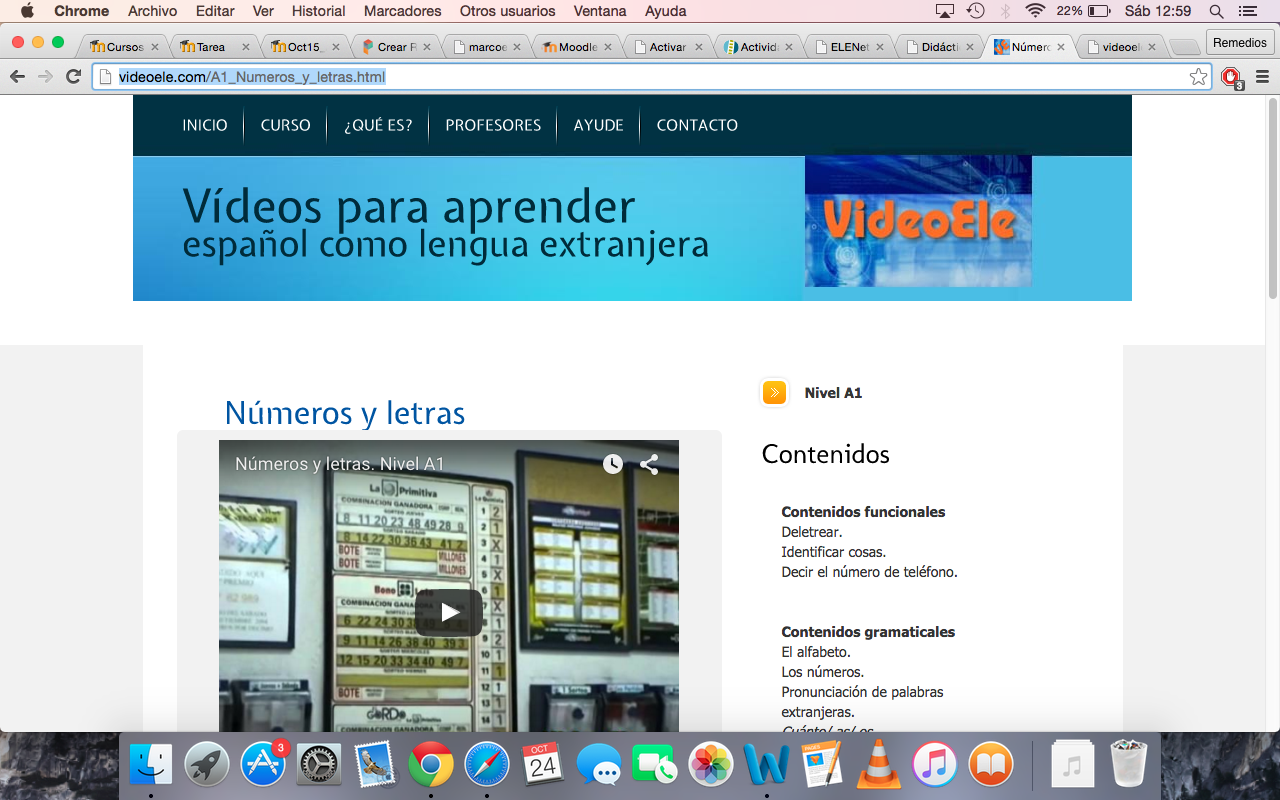Click the address bar URL field
Viewport: 1280px width, 800px height.
(640, 77)
